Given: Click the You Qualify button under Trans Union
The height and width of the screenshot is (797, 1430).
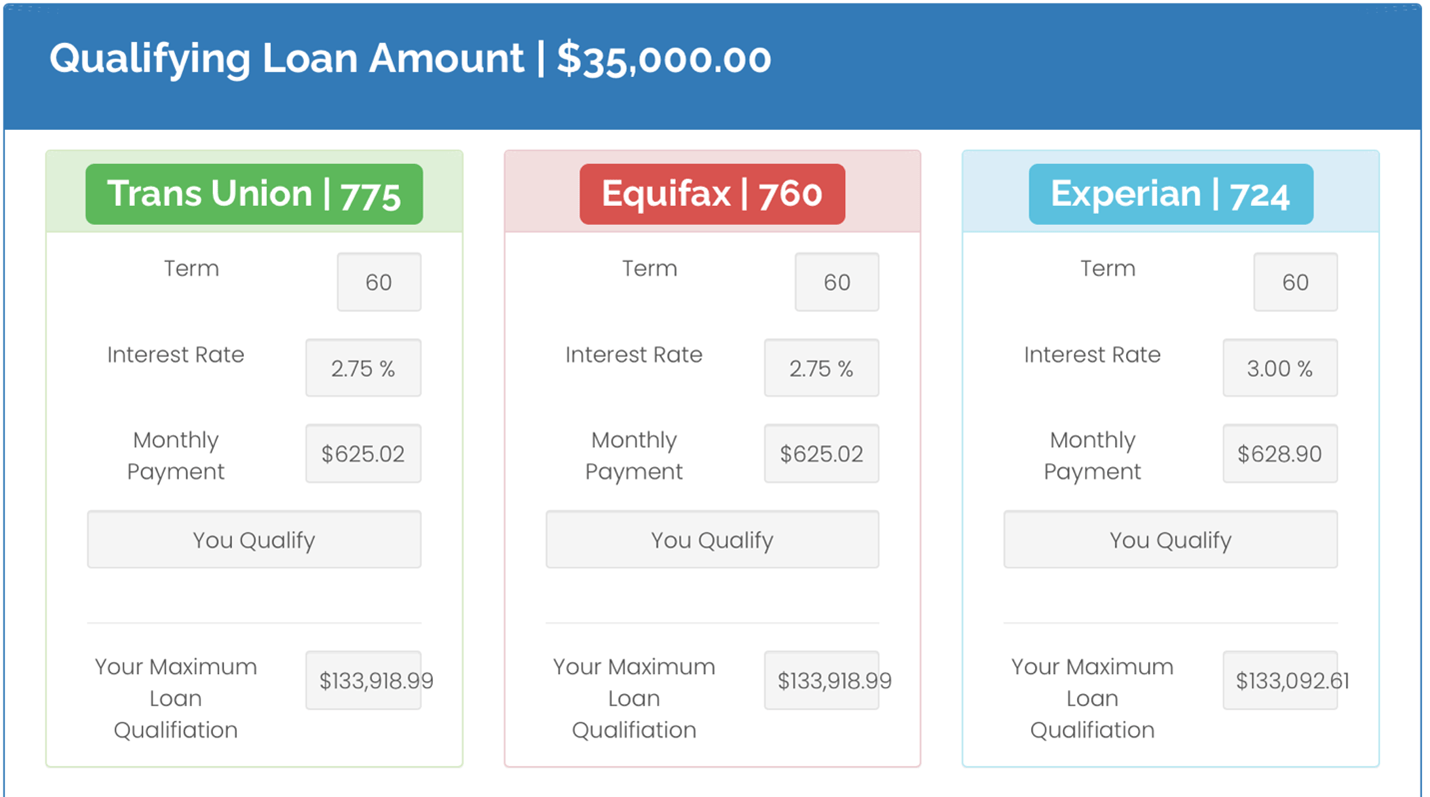Looking at the screenshot, I should click(x=253, y=539).
